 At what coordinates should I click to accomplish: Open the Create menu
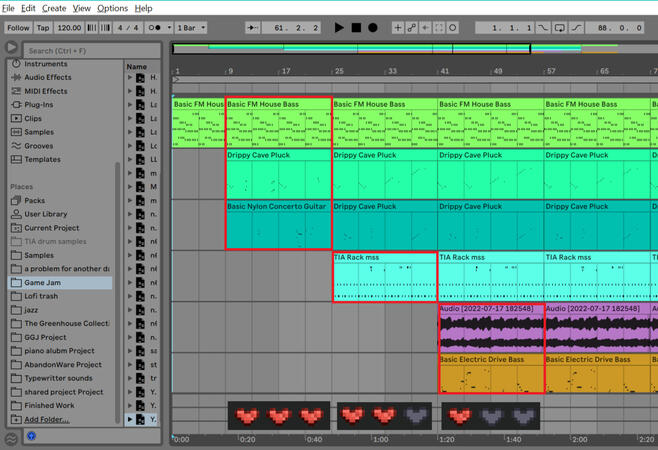click(x=54, y=8)
